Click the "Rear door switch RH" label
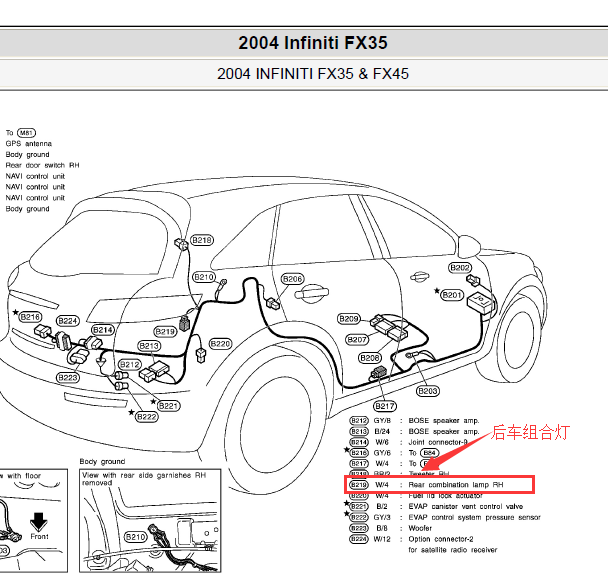Screen dimensions: 608x578 pyautogui.click(x=42, y=165)
